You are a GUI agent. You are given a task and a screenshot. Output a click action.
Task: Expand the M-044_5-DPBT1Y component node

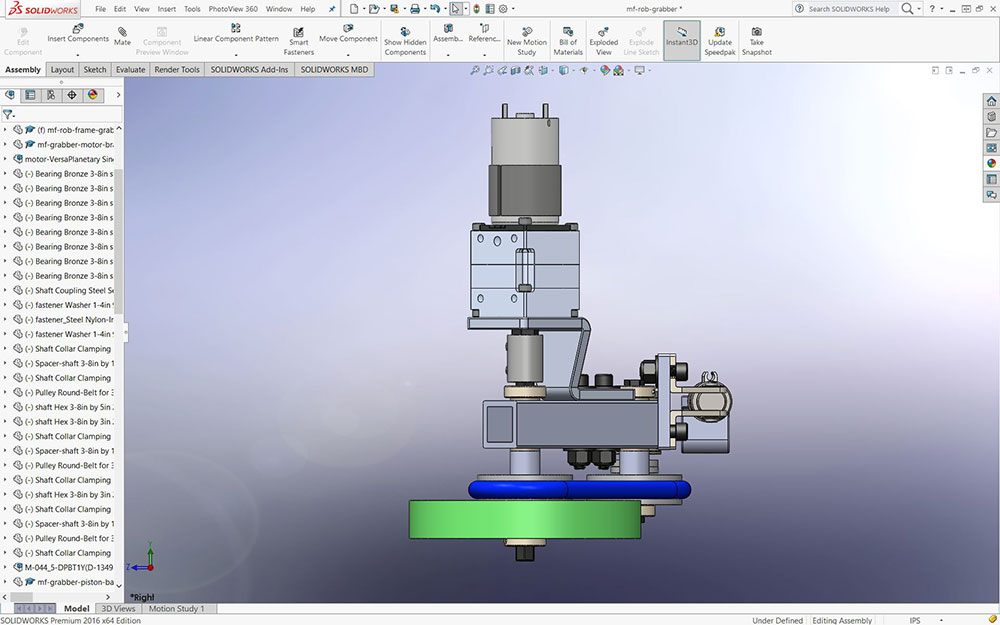click(x=6, y=567)
